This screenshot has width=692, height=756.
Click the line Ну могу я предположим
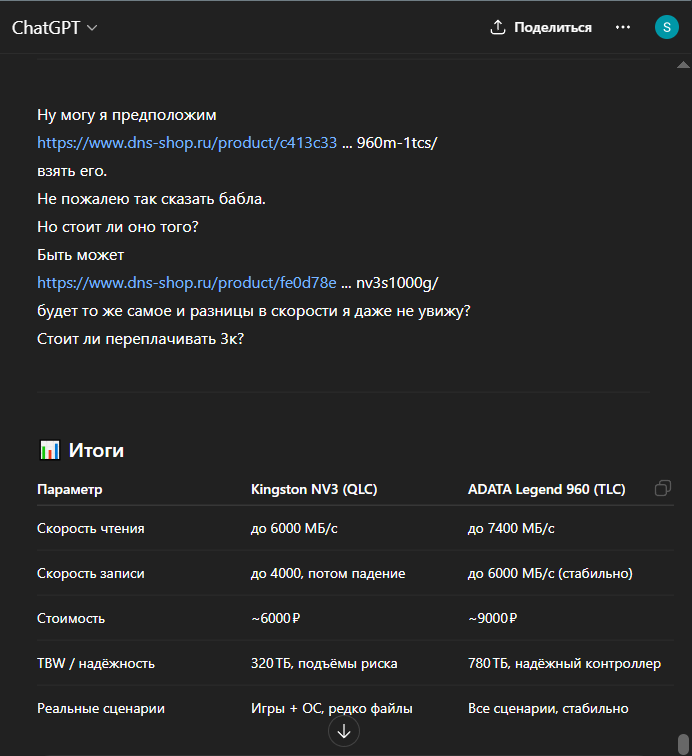[127, 115]
